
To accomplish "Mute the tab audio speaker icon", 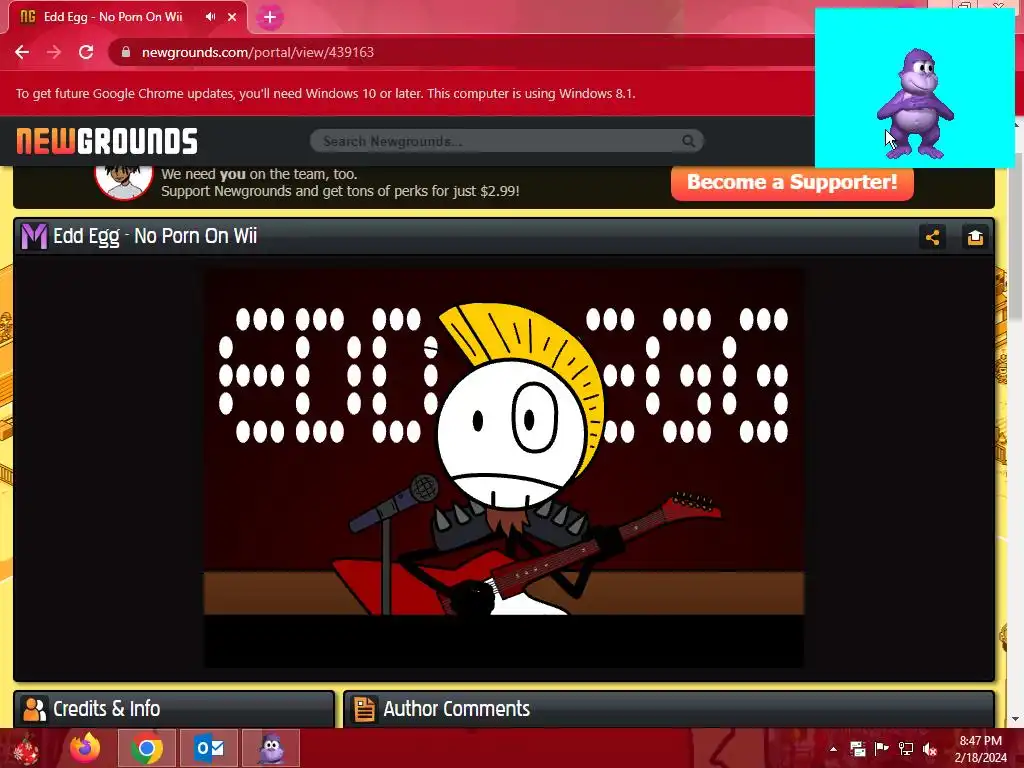I will click(x=210, y=17).
